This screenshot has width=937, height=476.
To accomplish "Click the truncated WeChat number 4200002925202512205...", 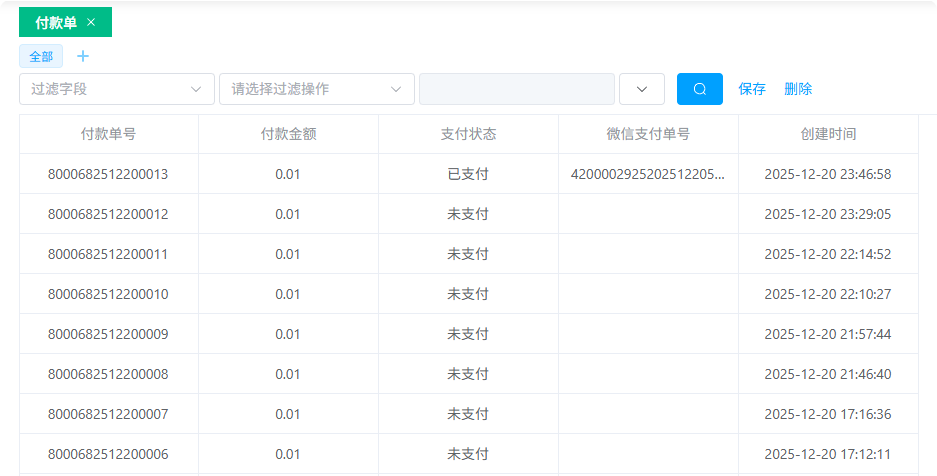I will pos(648,174).
